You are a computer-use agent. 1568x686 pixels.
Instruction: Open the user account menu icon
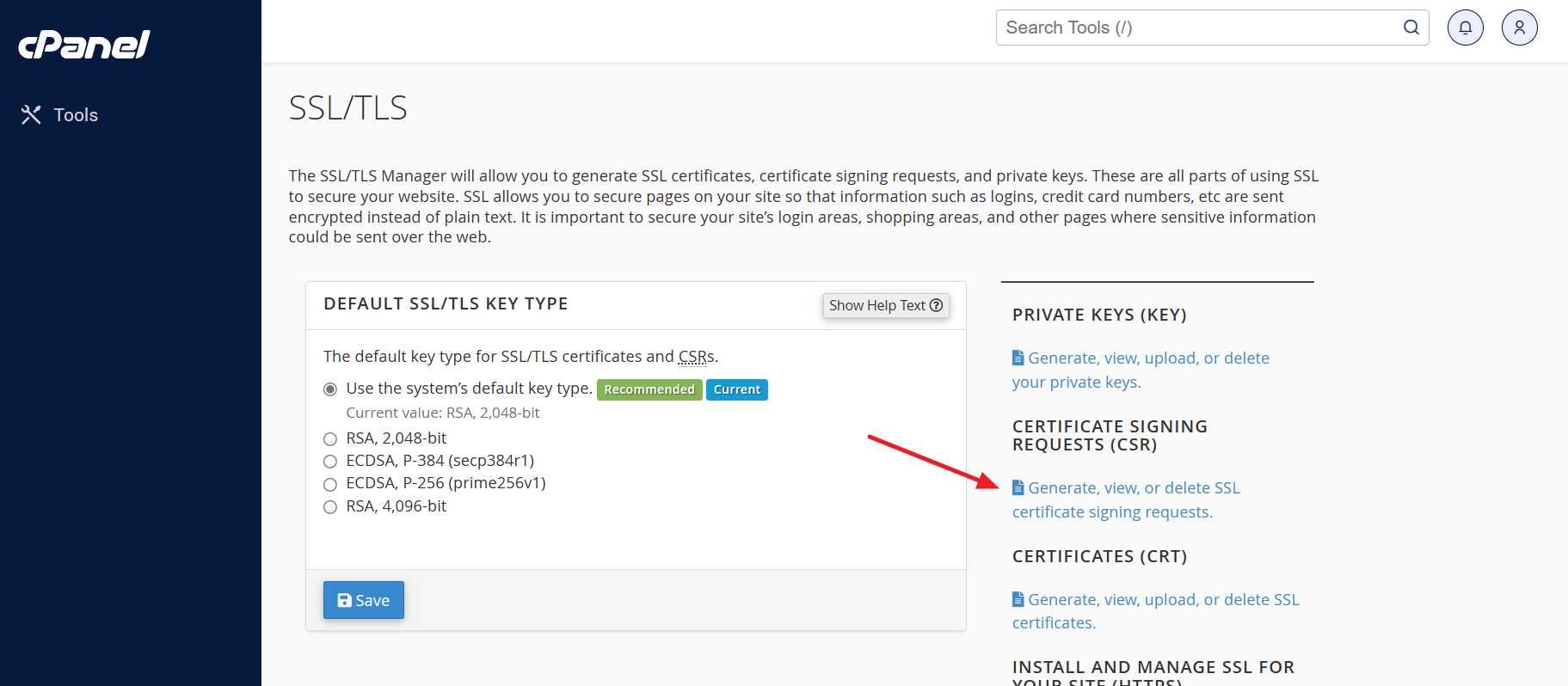[1520, 28]
